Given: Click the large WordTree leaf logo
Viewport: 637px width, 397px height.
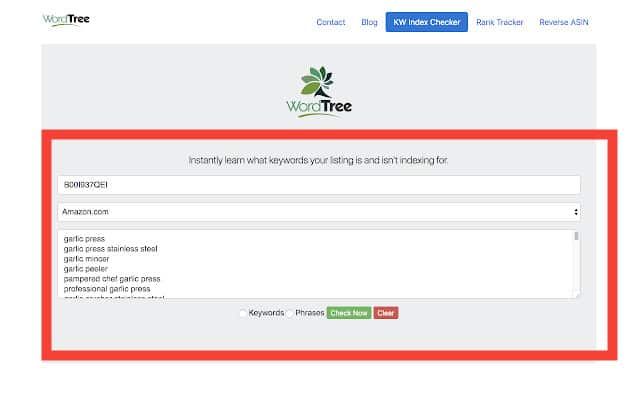Looking at the screenshot, I should click(x=319, y=92).
